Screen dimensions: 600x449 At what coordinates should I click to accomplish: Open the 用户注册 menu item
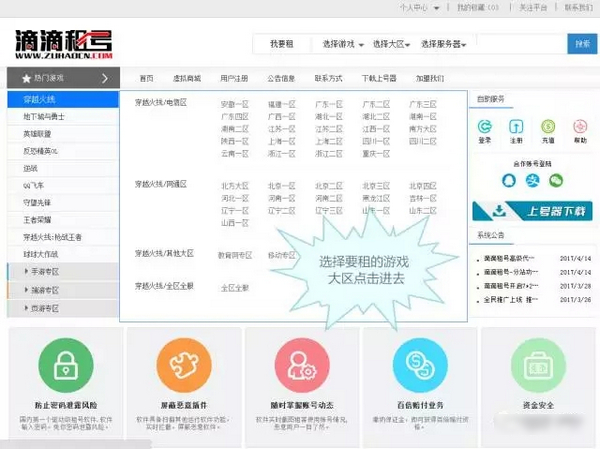pos(234,78)
